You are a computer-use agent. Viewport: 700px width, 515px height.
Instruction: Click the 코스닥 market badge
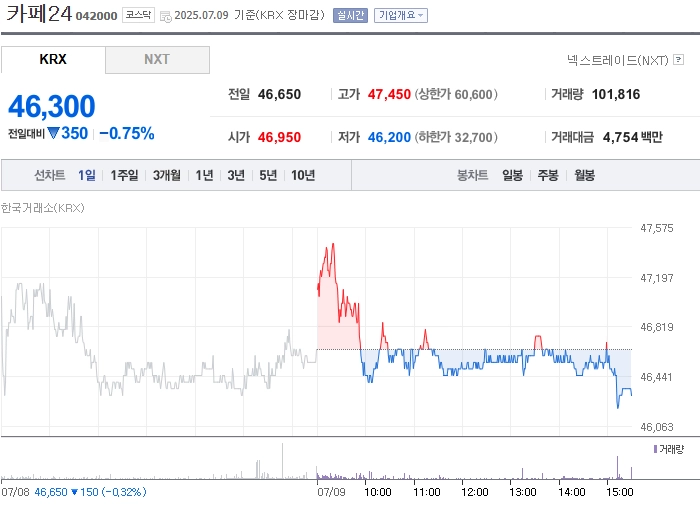[138, 15]
